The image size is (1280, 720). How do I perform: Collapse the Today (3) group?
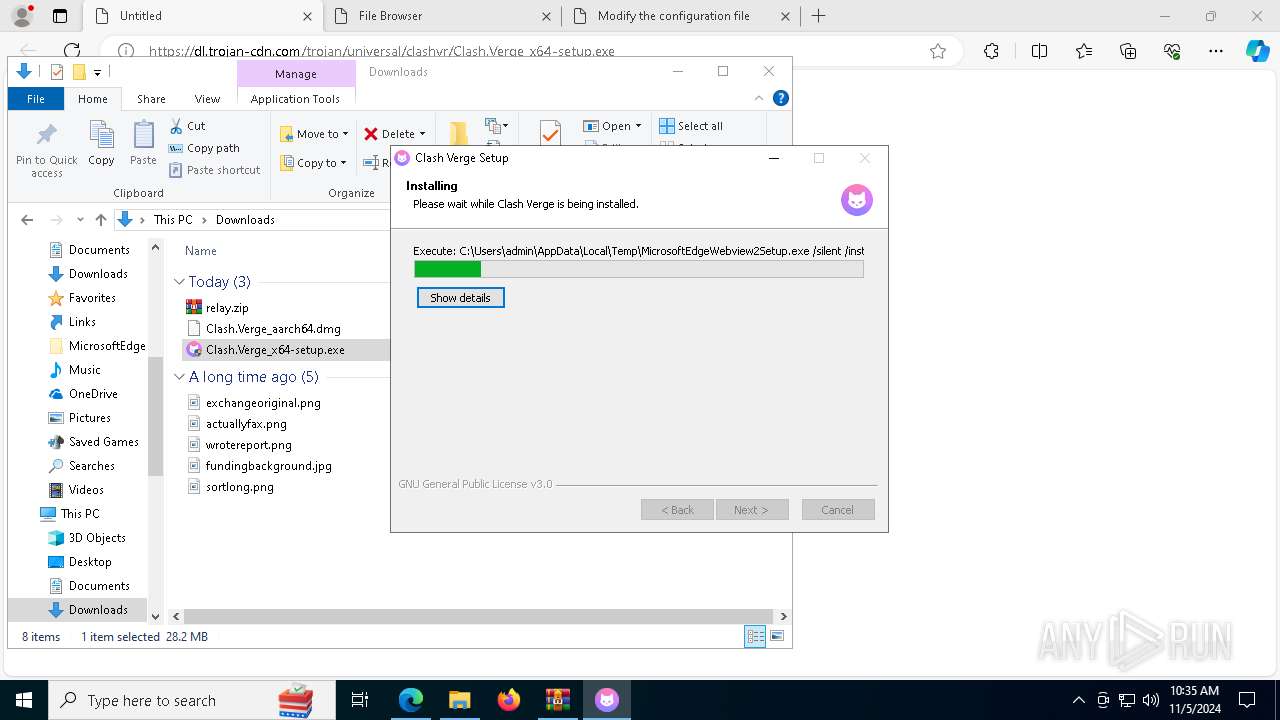[179, 282]
